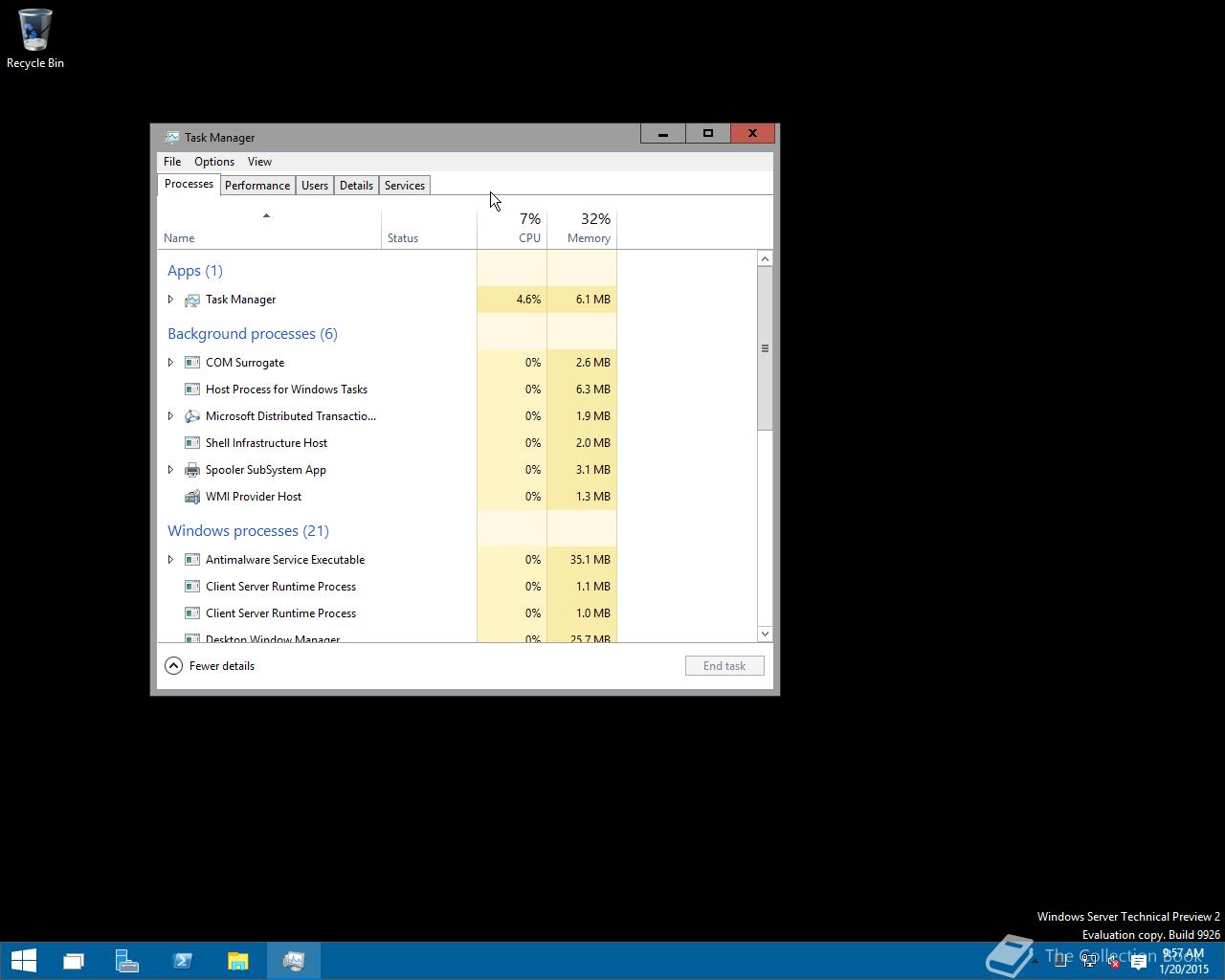Screen dimensions: 1225x980
Task: Launch PowerShell from the taskbar
Action: pos(183,961)
